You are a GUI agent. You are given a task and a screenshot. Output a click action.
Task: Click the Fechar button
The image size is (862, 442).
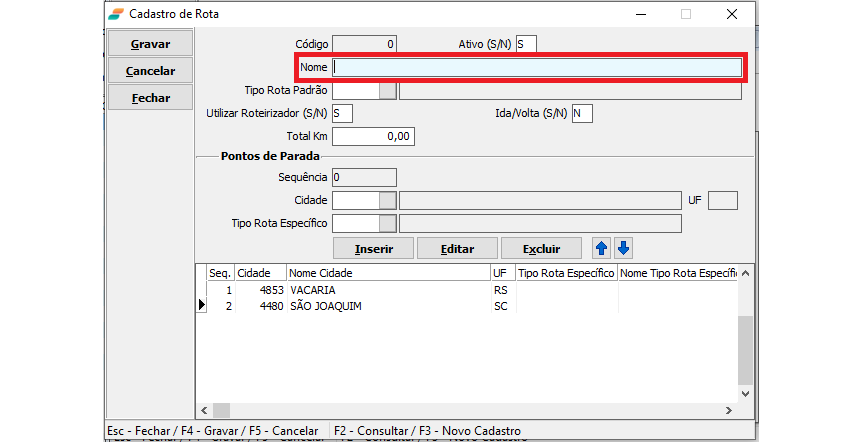[149, 98]
